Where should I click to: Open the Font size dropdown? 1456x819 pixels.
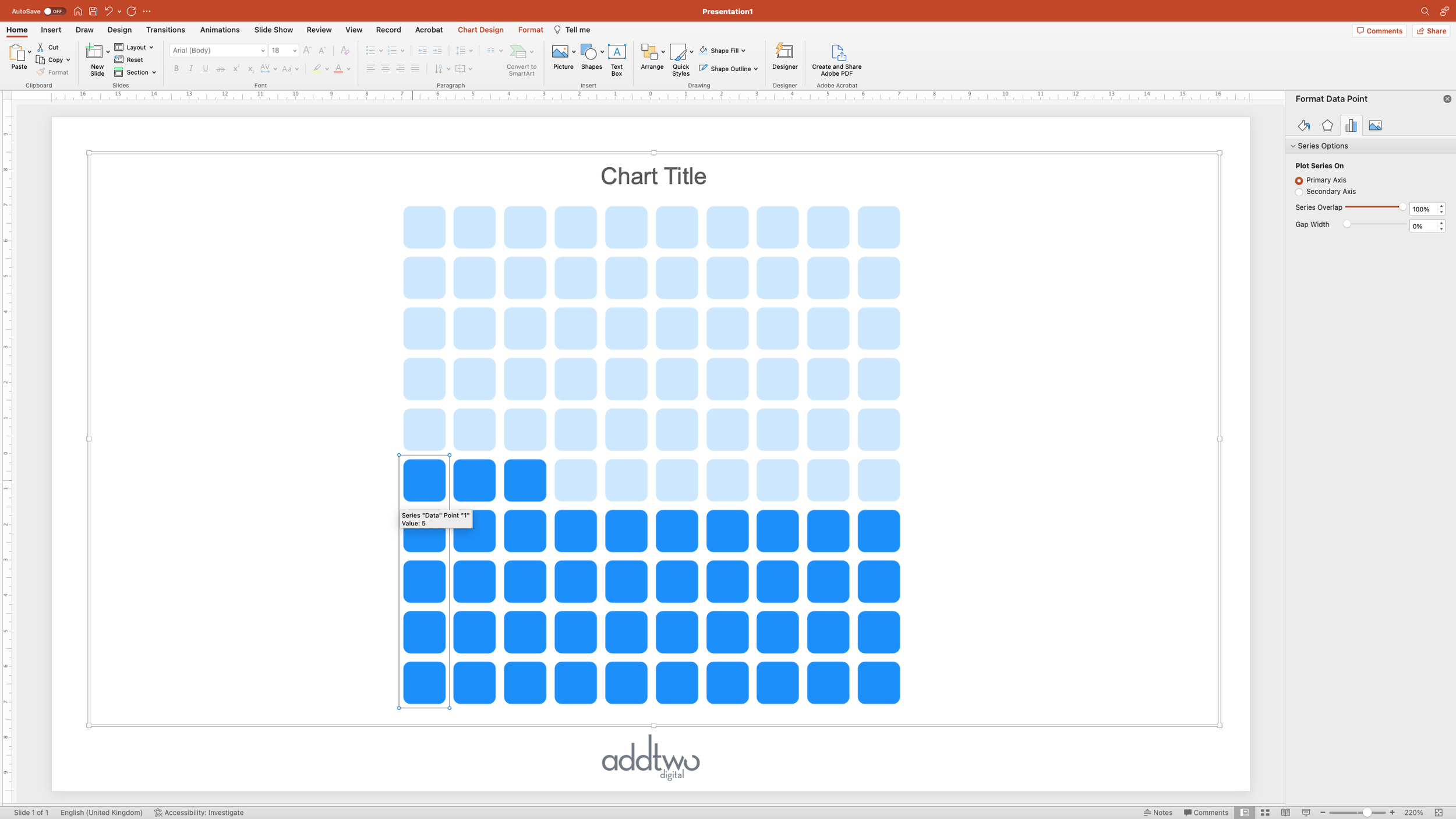pos(295,51)
